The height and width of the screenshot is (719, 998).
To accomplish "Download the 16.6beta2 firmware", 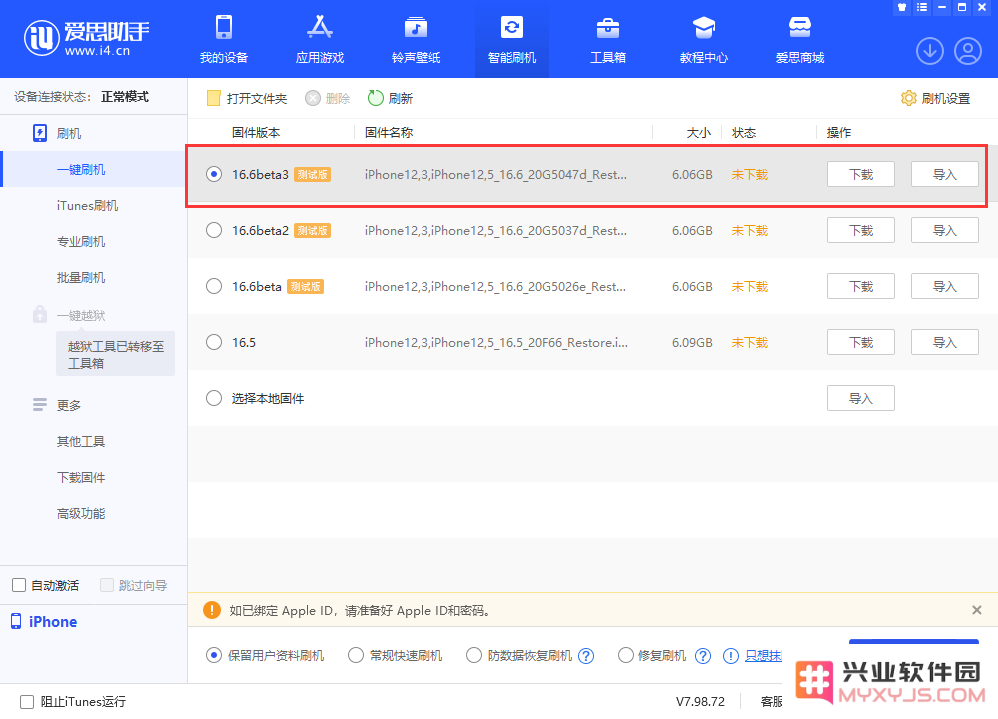I will 861,230.
